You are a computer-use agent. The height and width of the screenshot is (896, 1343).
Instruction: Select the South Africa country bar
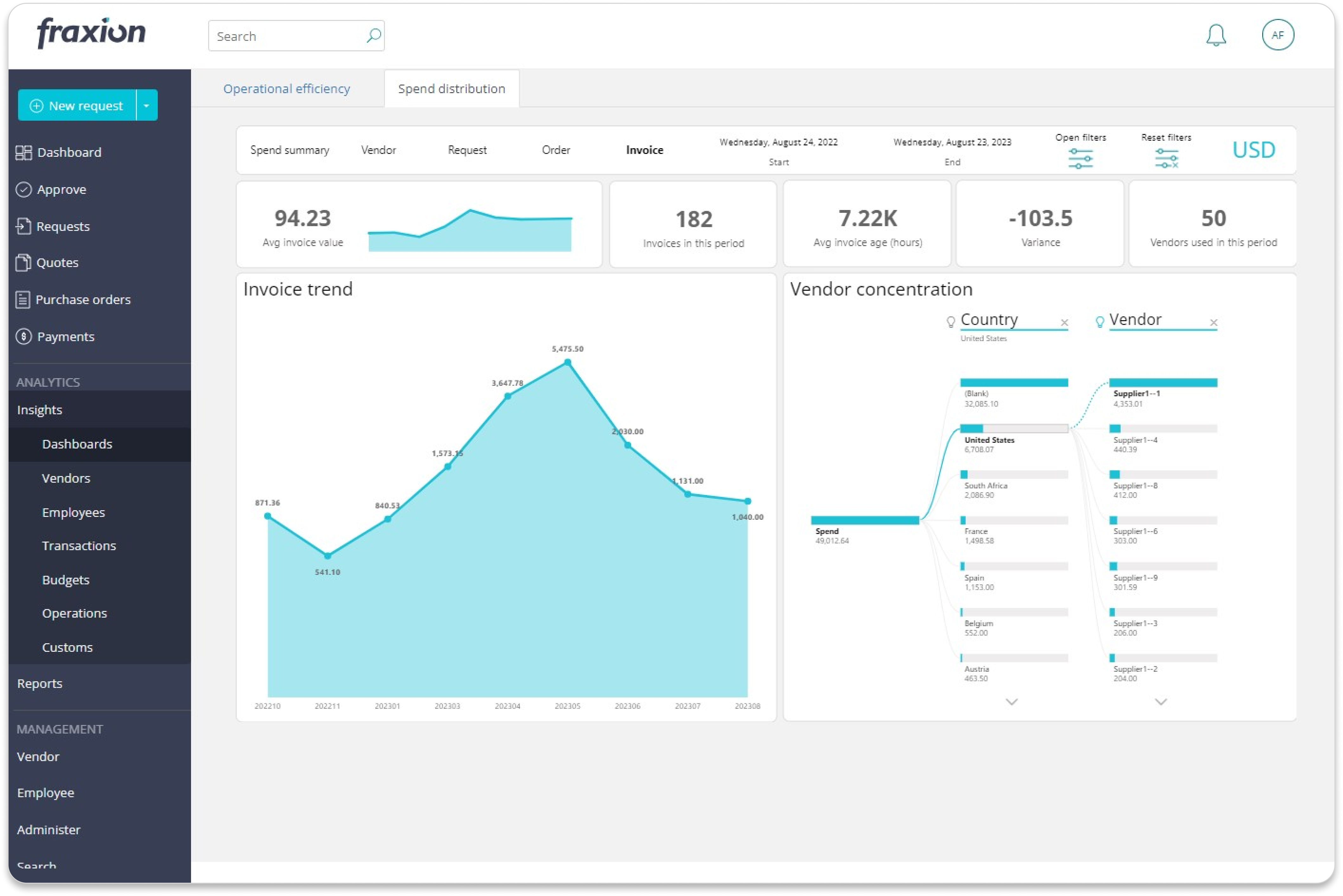1014,475
